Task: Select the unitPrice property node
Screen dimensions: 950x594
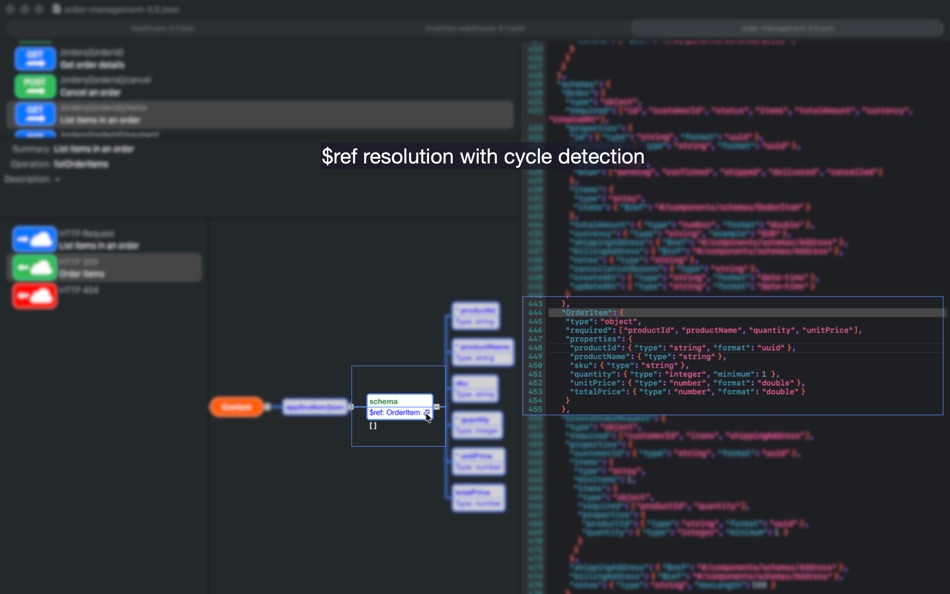Action: tap(479, 462)
